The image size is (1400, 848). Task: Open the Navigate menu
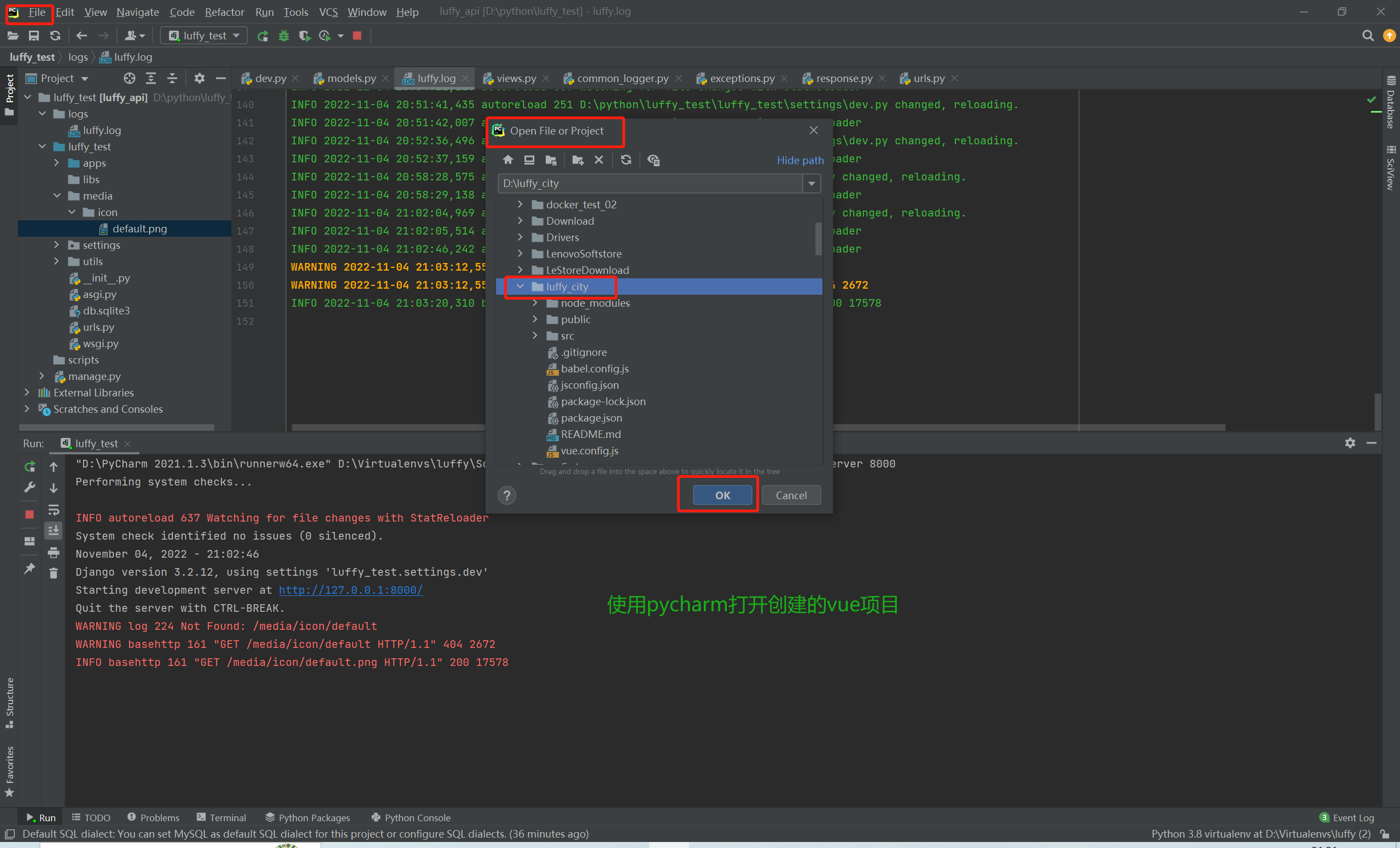(x=137, y=12)
